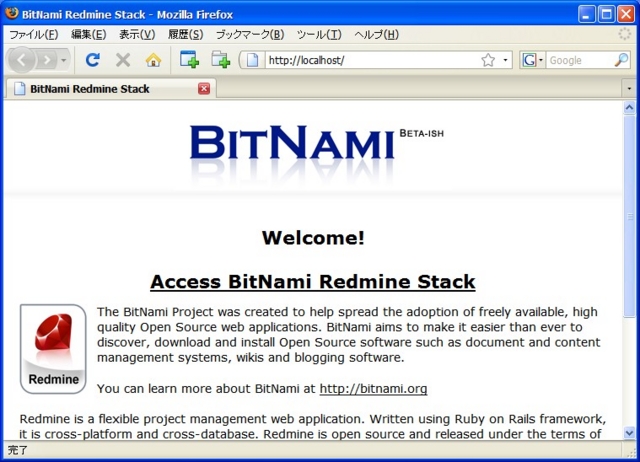Select the BitNami Redmine Stack tab
The image size is (640, 462).
coord(110,89)
